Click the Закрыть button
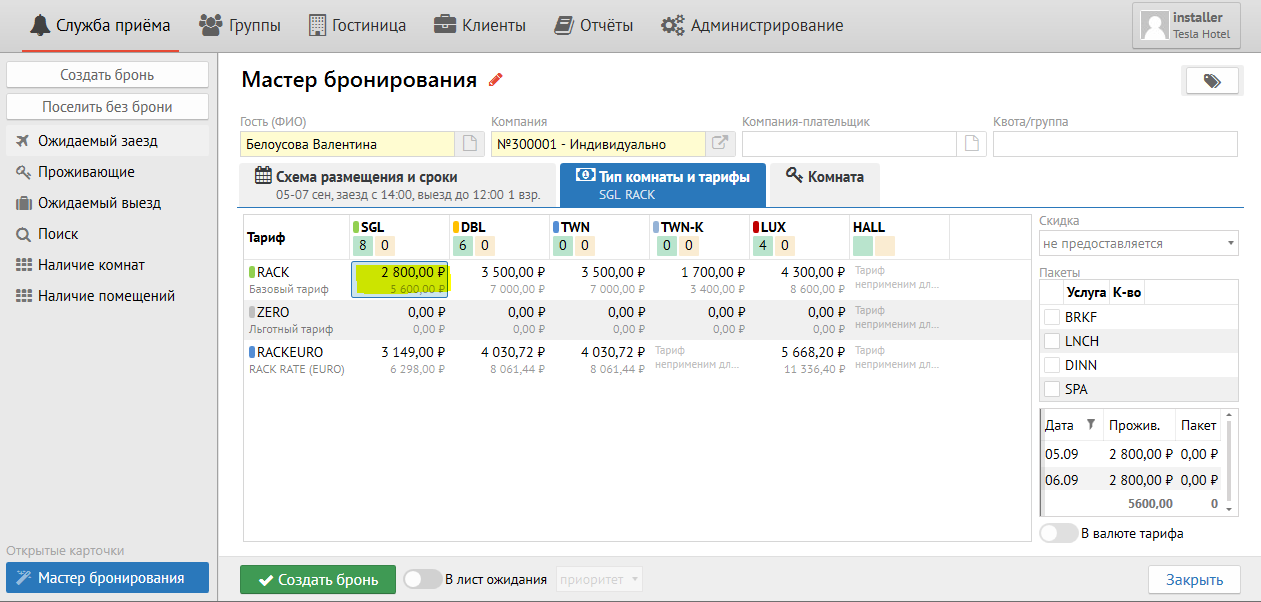 [1194, 579]
